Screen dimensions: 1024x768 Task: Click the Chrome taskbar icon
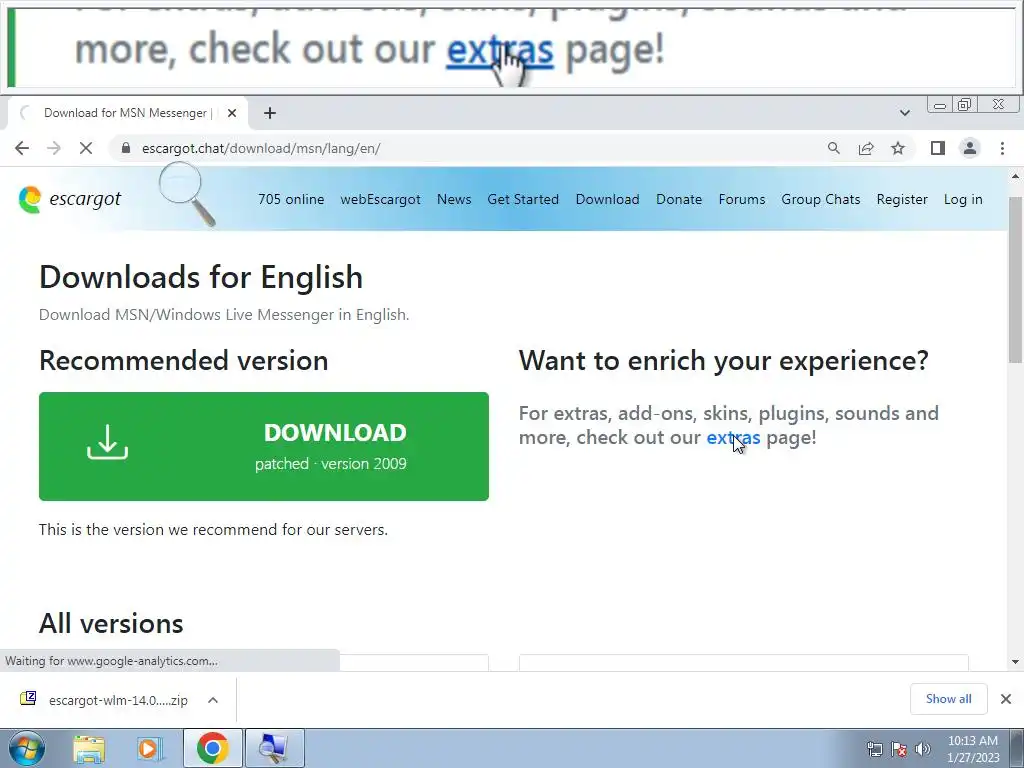coord(212,748)
